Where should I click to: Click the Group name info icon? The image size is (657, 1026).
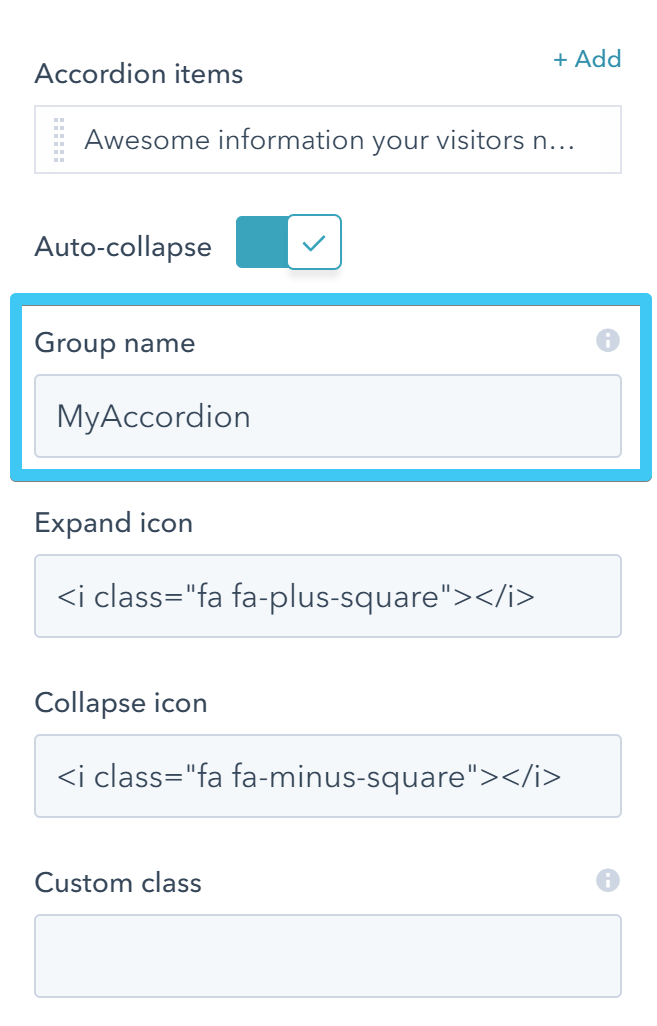(610, 341)
